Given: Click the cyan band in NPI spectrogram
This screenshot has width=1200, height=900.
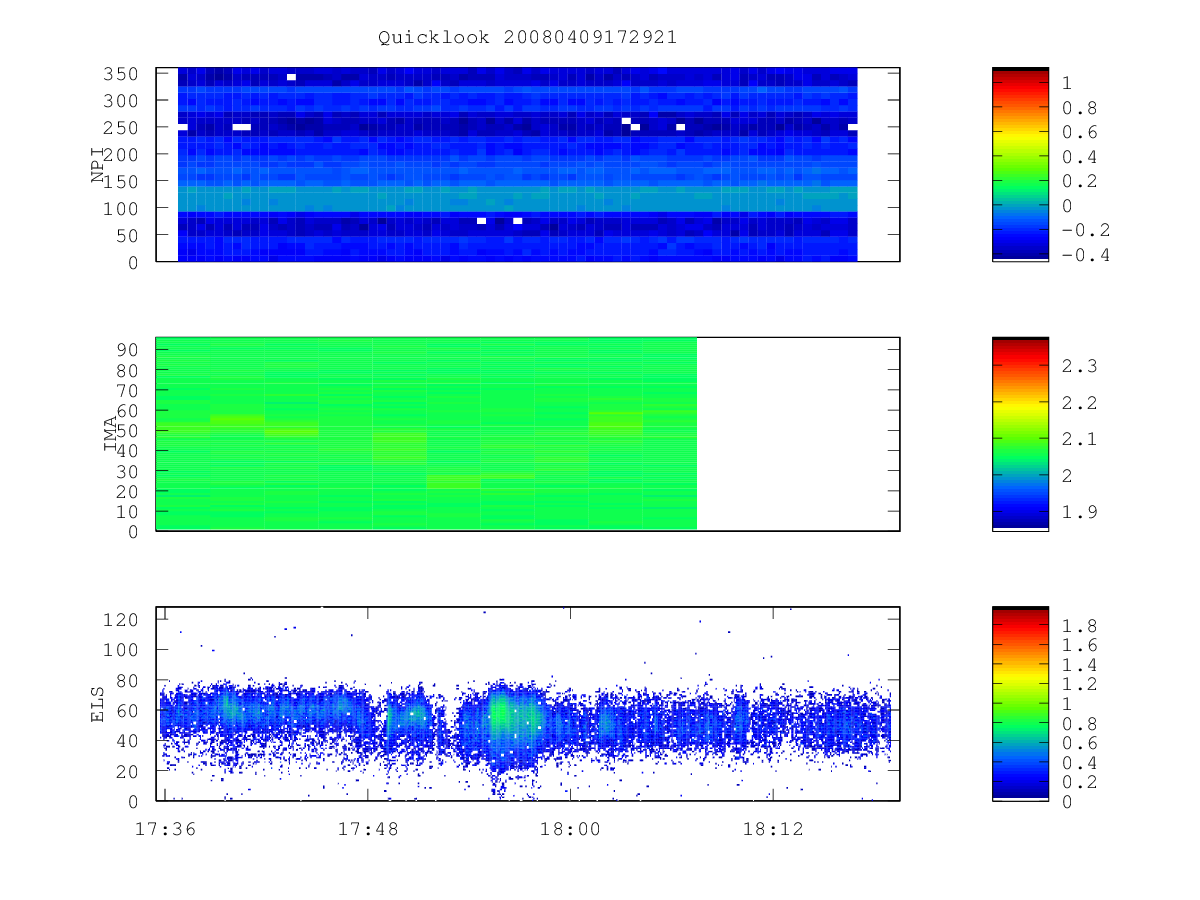Looking at the screenshot, I should [x=517, y=197].
